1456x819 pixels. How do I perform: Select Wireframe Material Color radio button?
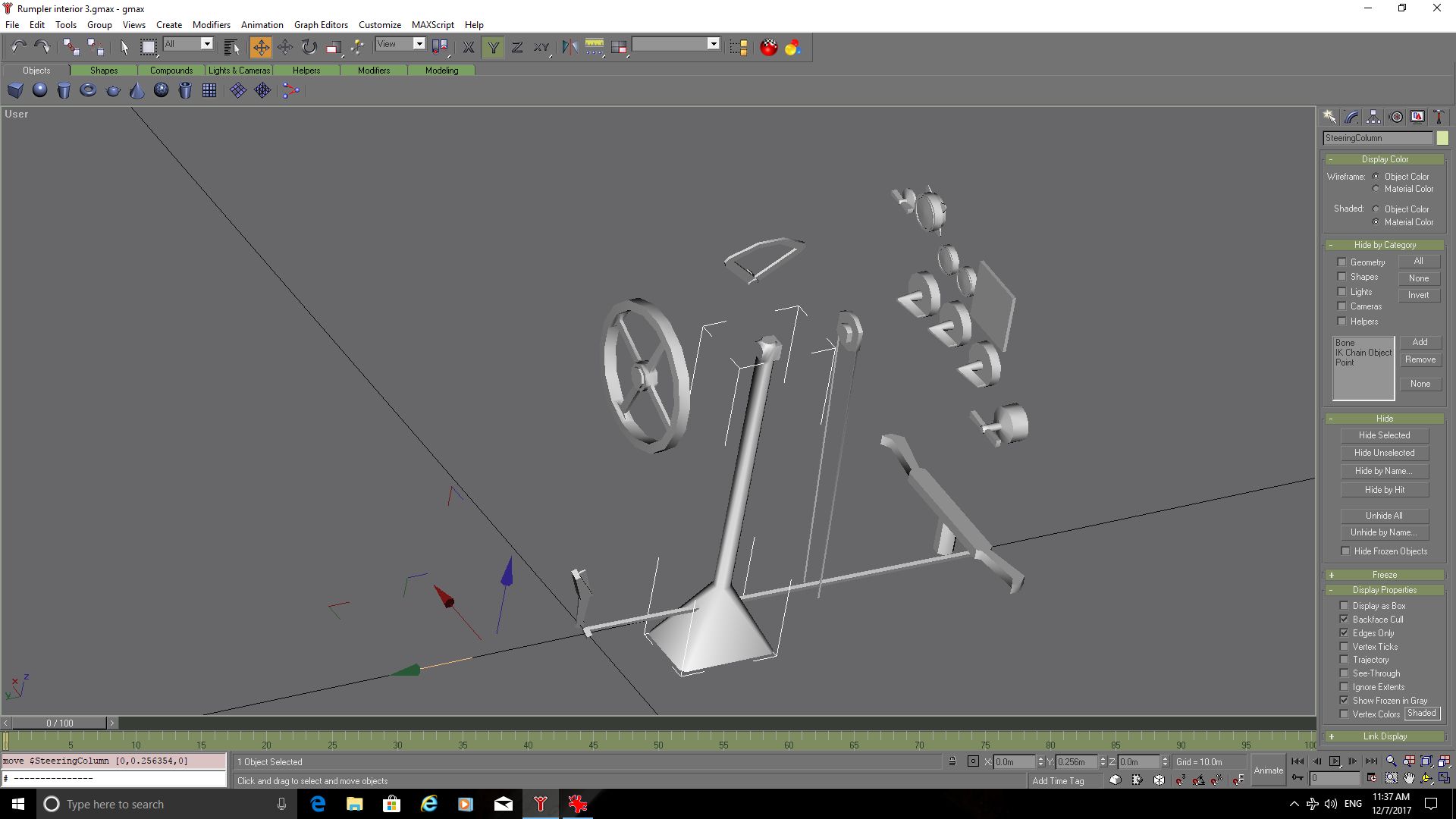point(1376,189)
